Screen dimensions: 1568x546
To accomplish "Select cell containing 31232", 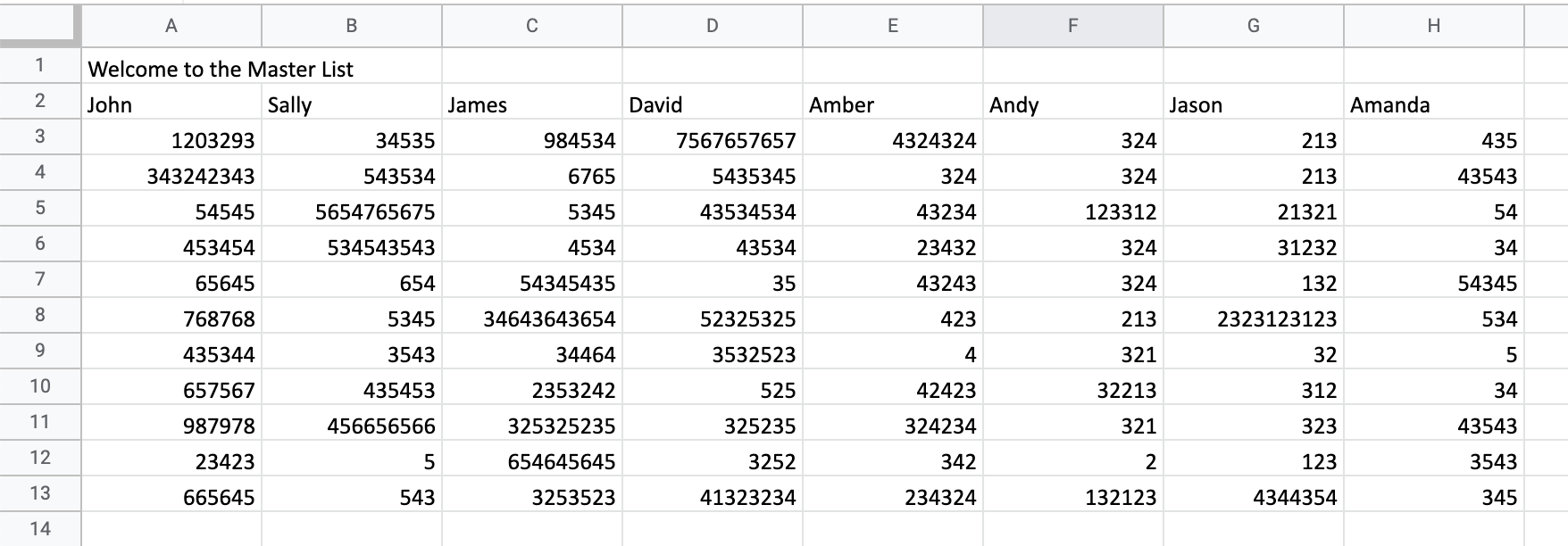I will 1254,244.
